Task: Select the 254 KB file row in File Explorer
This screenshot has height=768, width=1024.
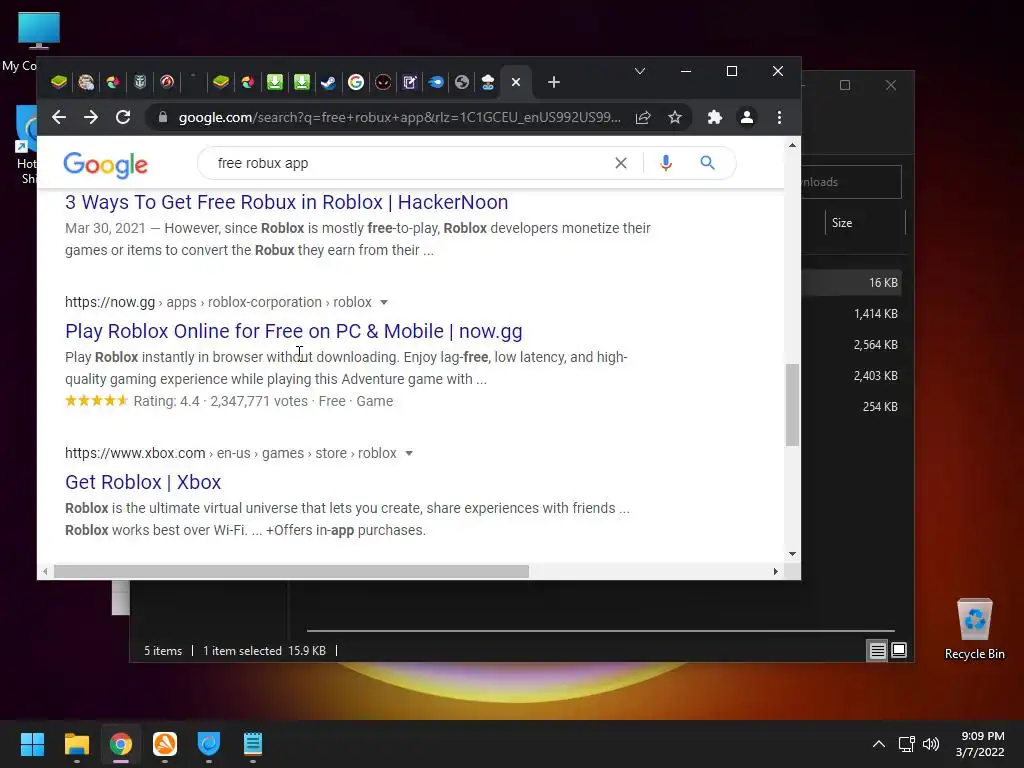Action: pyautogui.click(x=852, y=406)
